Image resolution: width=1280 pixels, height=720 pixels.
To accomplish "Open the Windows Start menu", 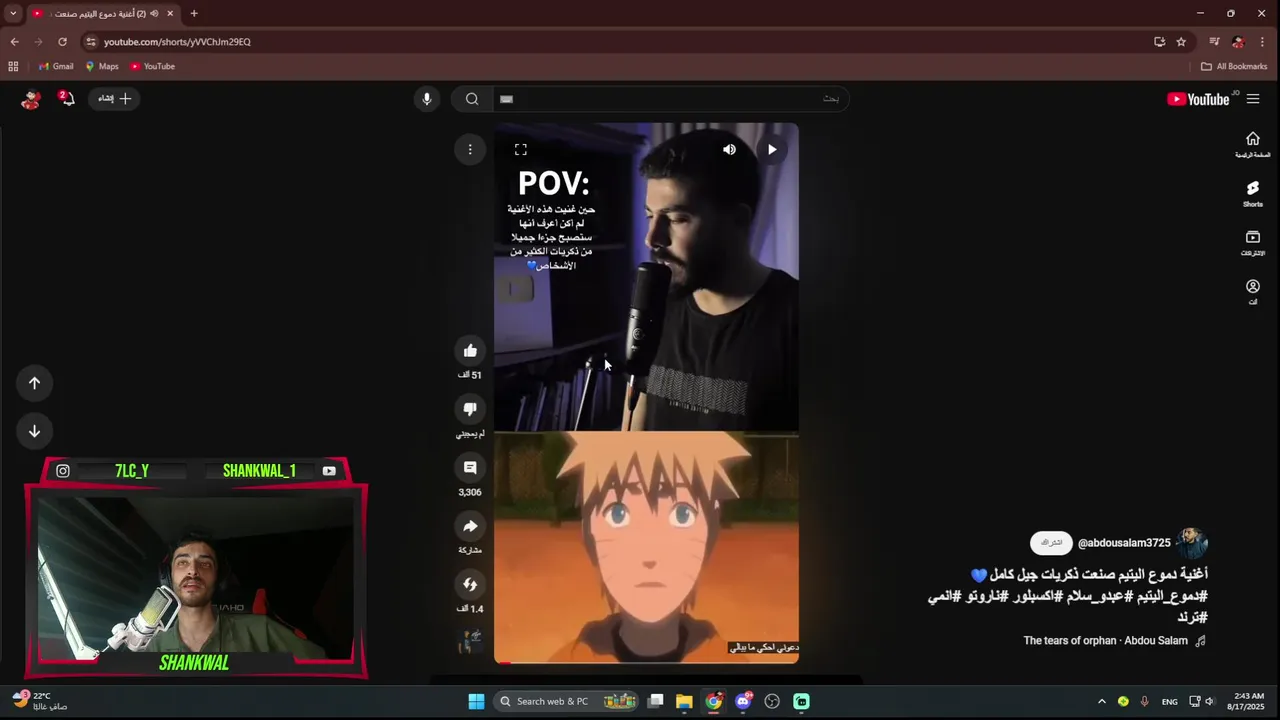I will (x=476, y=701).
